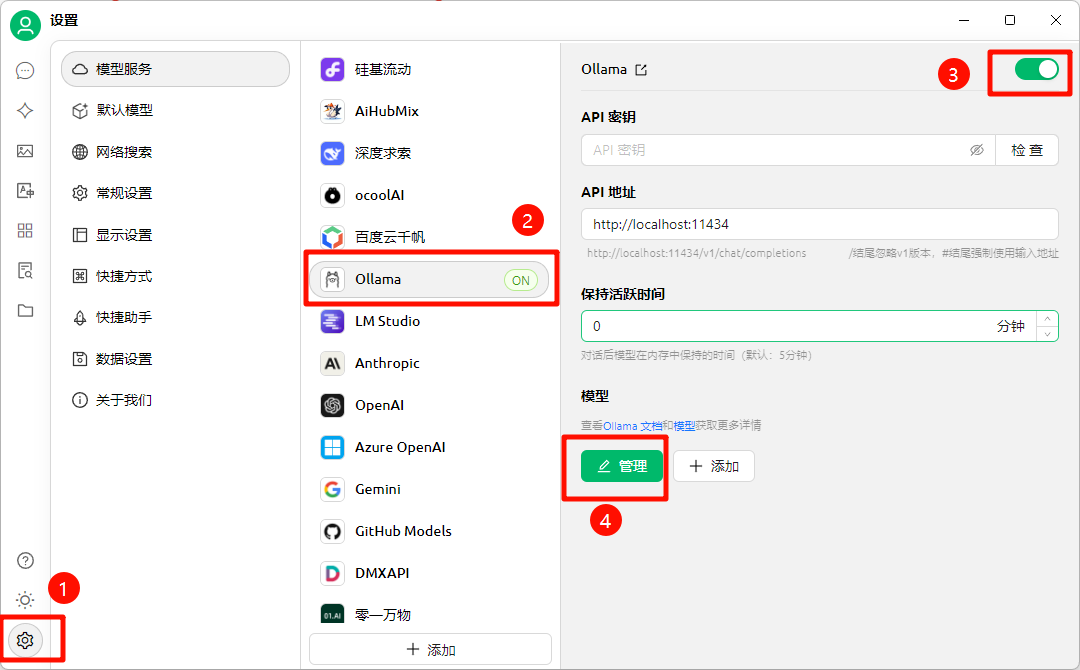Select the LM Studio provider
The width and height of the screenshot is (1080, 670).
[429, 322]
